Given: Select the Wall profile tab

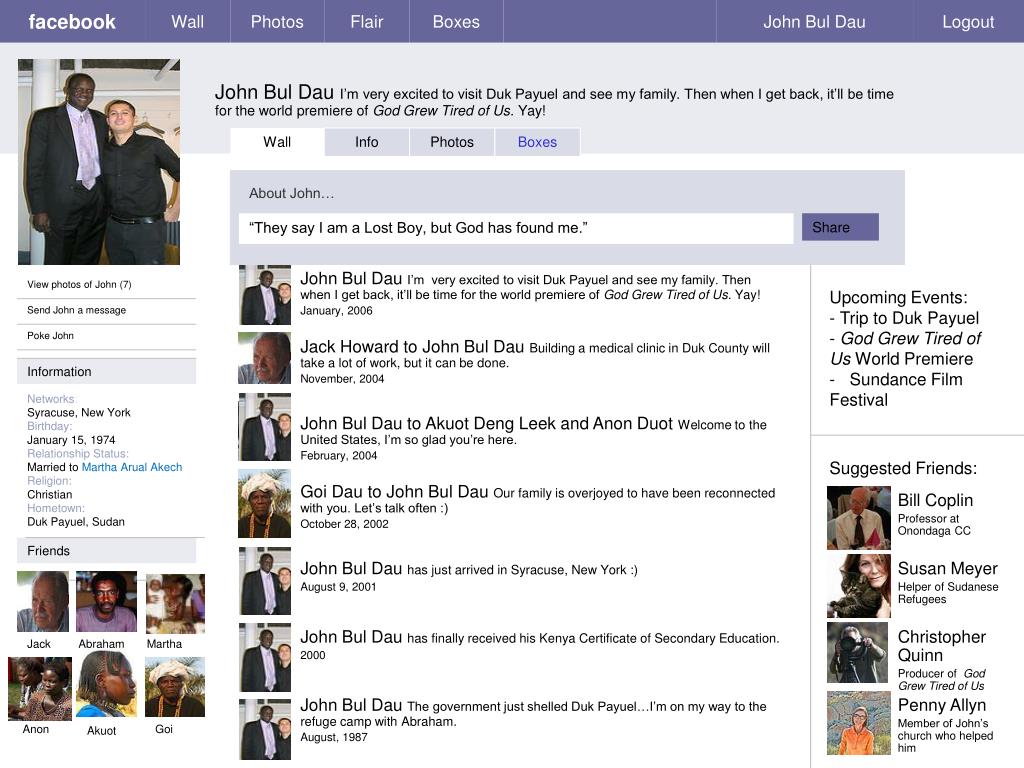Looking at the screenshot, I should pos(277,142).
